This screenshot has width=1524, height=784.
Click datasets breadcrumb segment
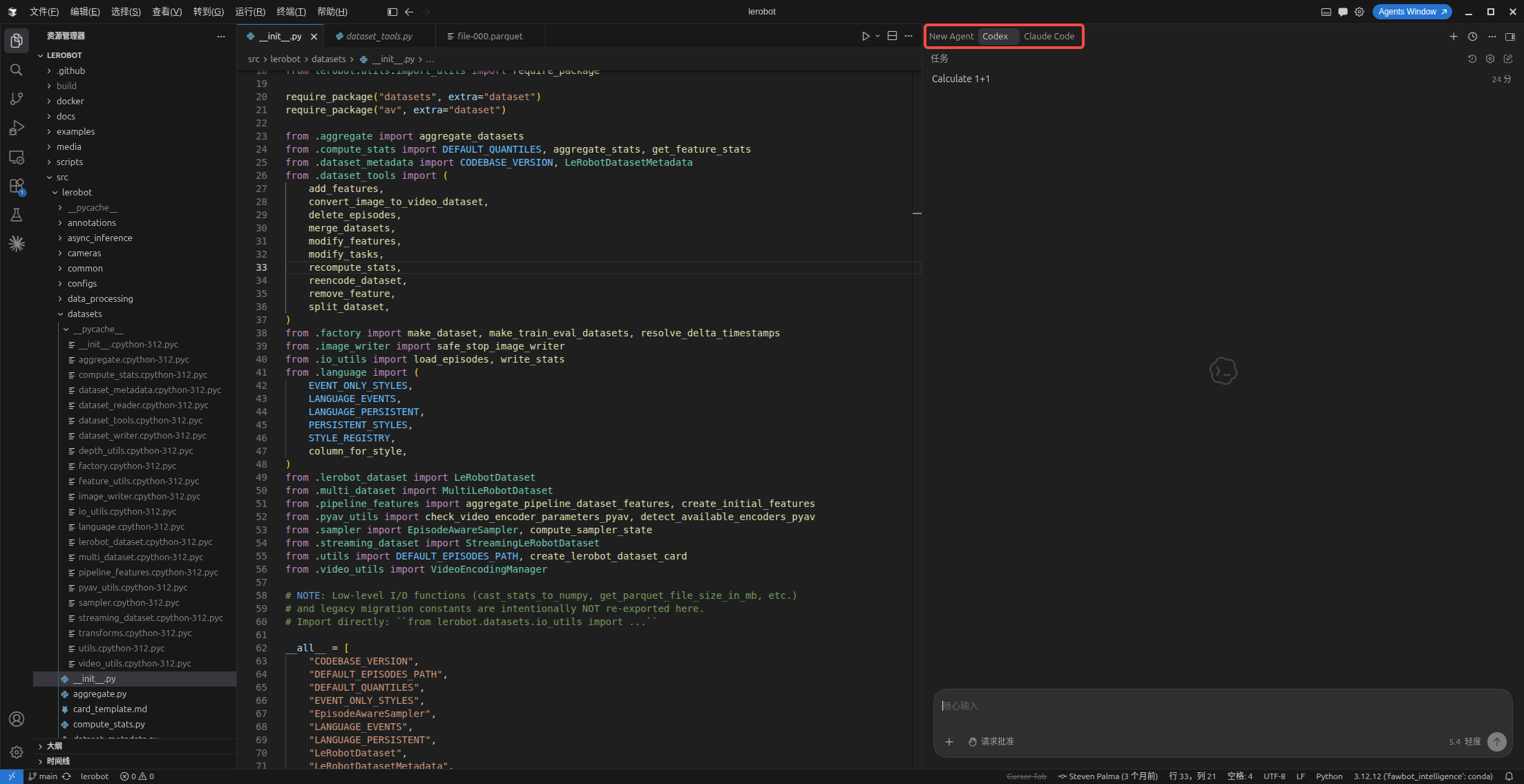(x=328, y=59)
